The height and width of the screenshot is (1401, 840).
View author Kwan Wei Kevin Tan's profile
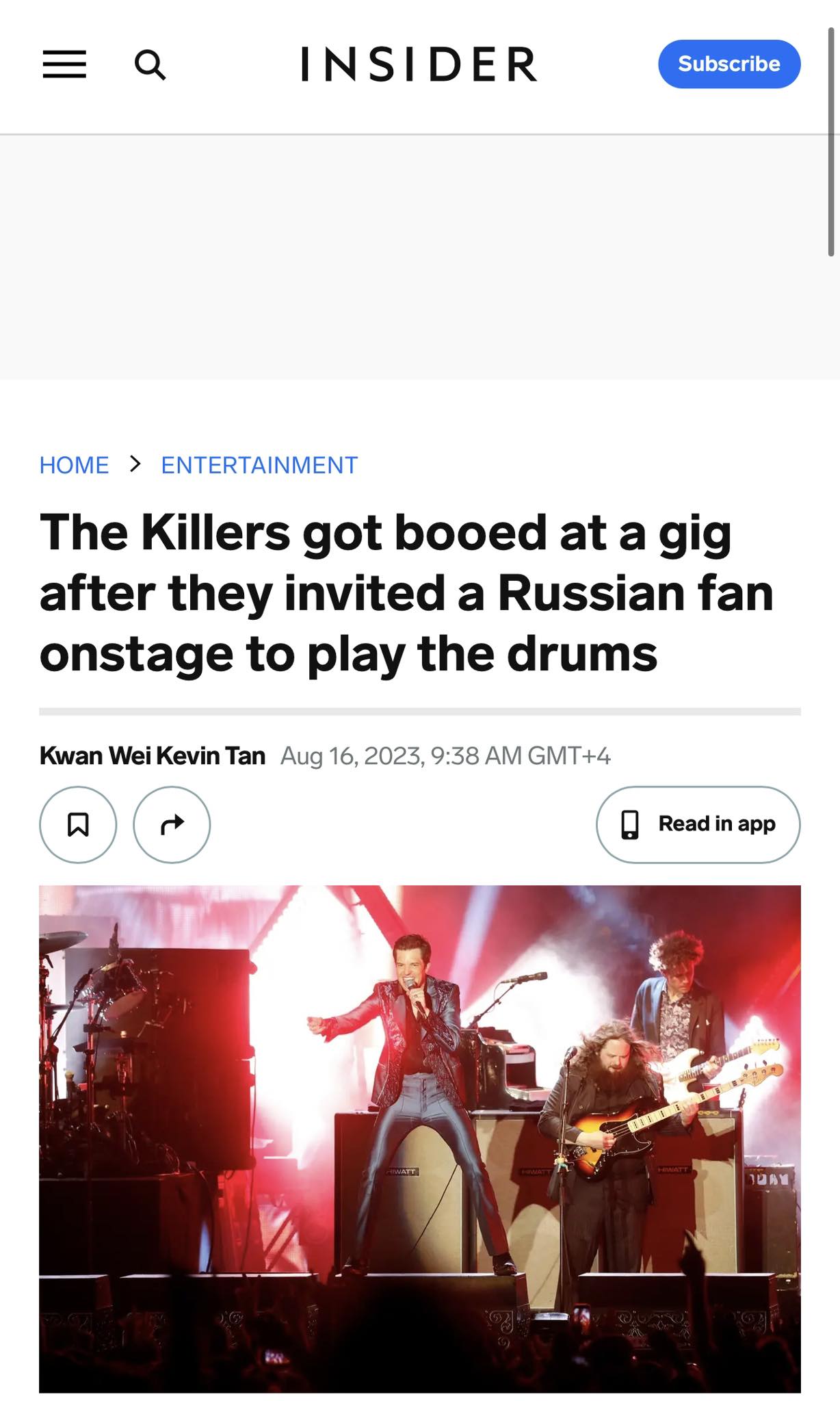tap(153, 756)
